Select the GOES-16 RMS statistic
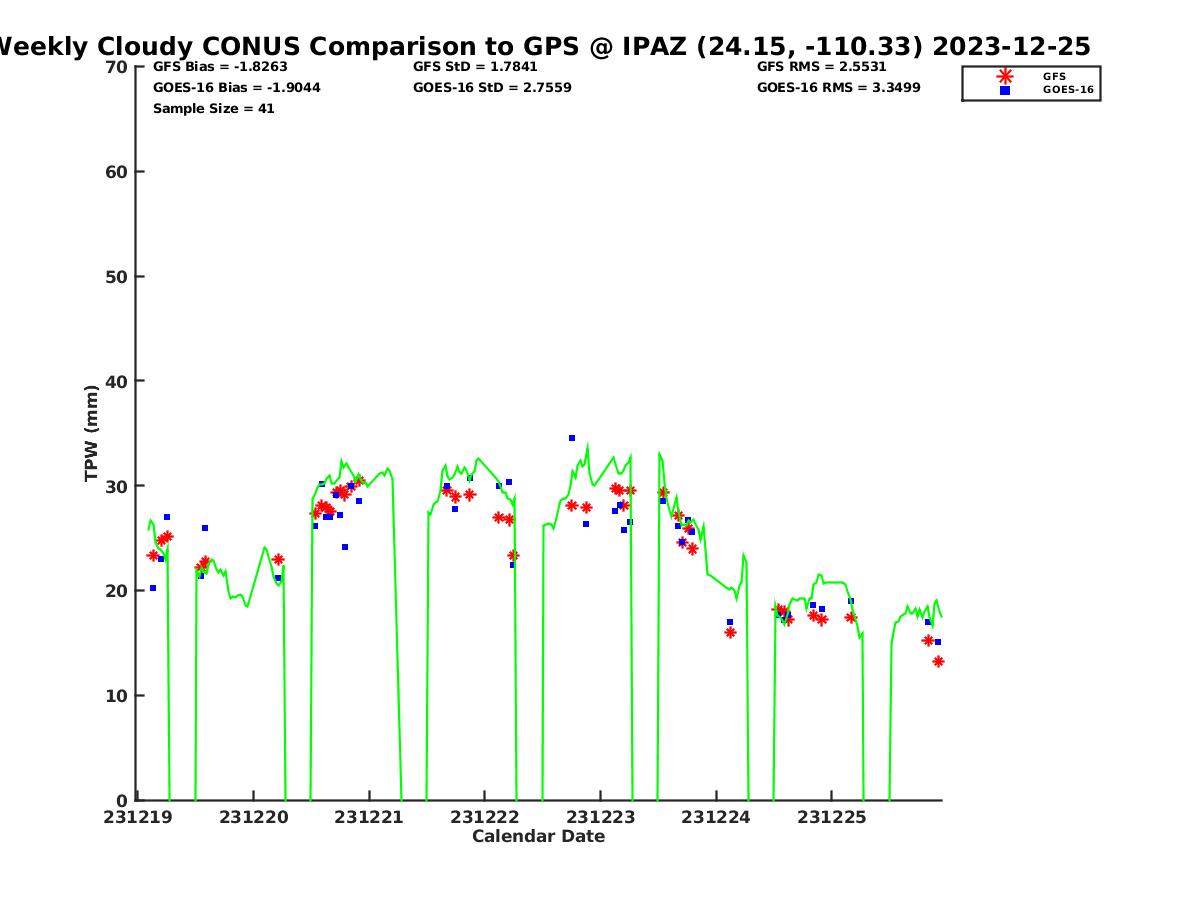The width and height of the screenshot is (1200, 900). click(x=838, y=88)
